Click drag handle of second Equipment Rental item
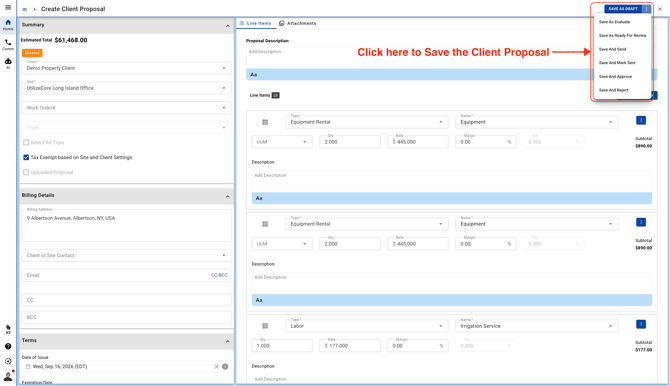The image size is (670, 386). pos(265,224)
